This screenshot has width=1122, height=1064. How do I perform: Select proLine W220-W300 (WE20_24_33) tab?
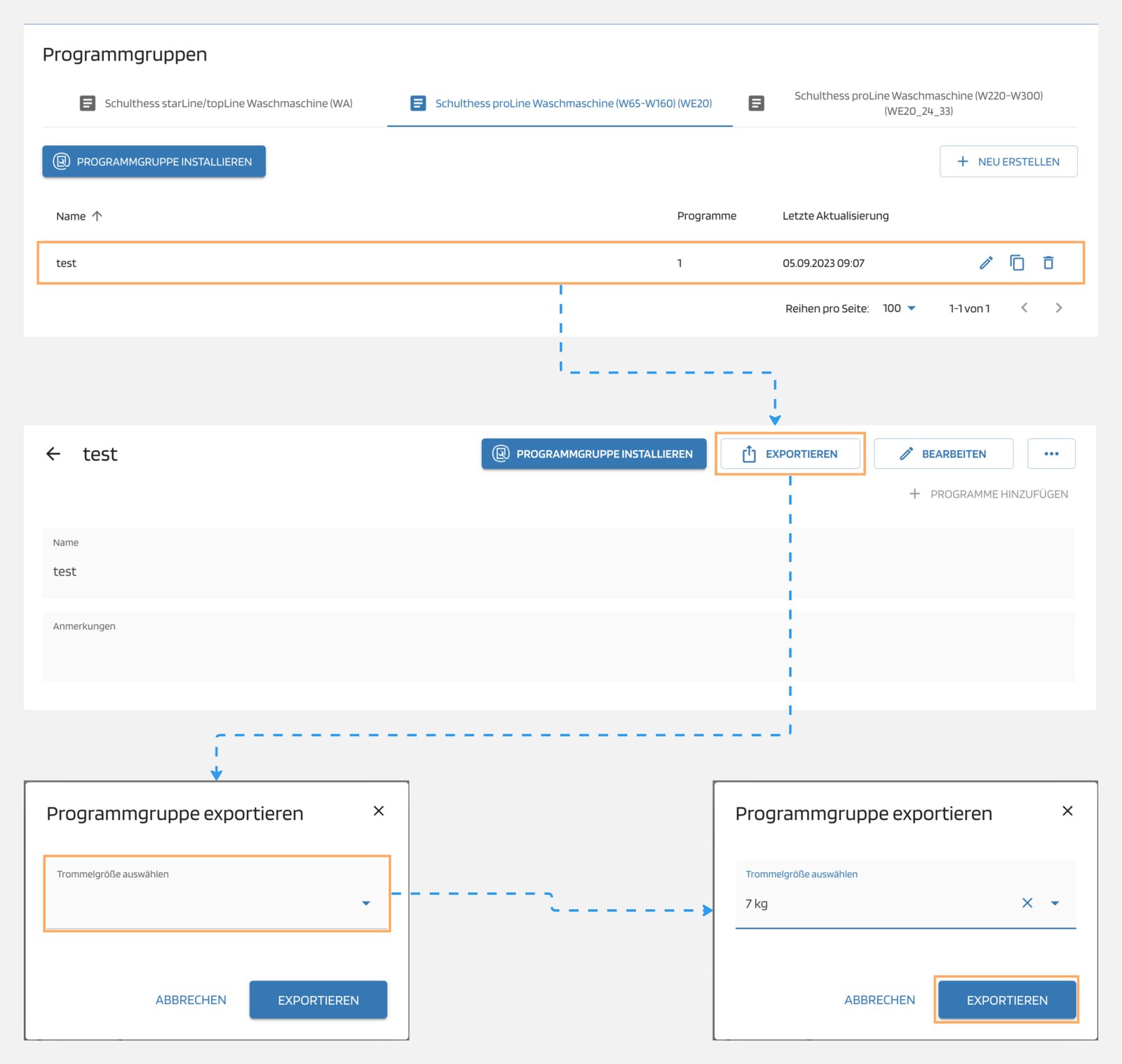click(x=905, y=103)
